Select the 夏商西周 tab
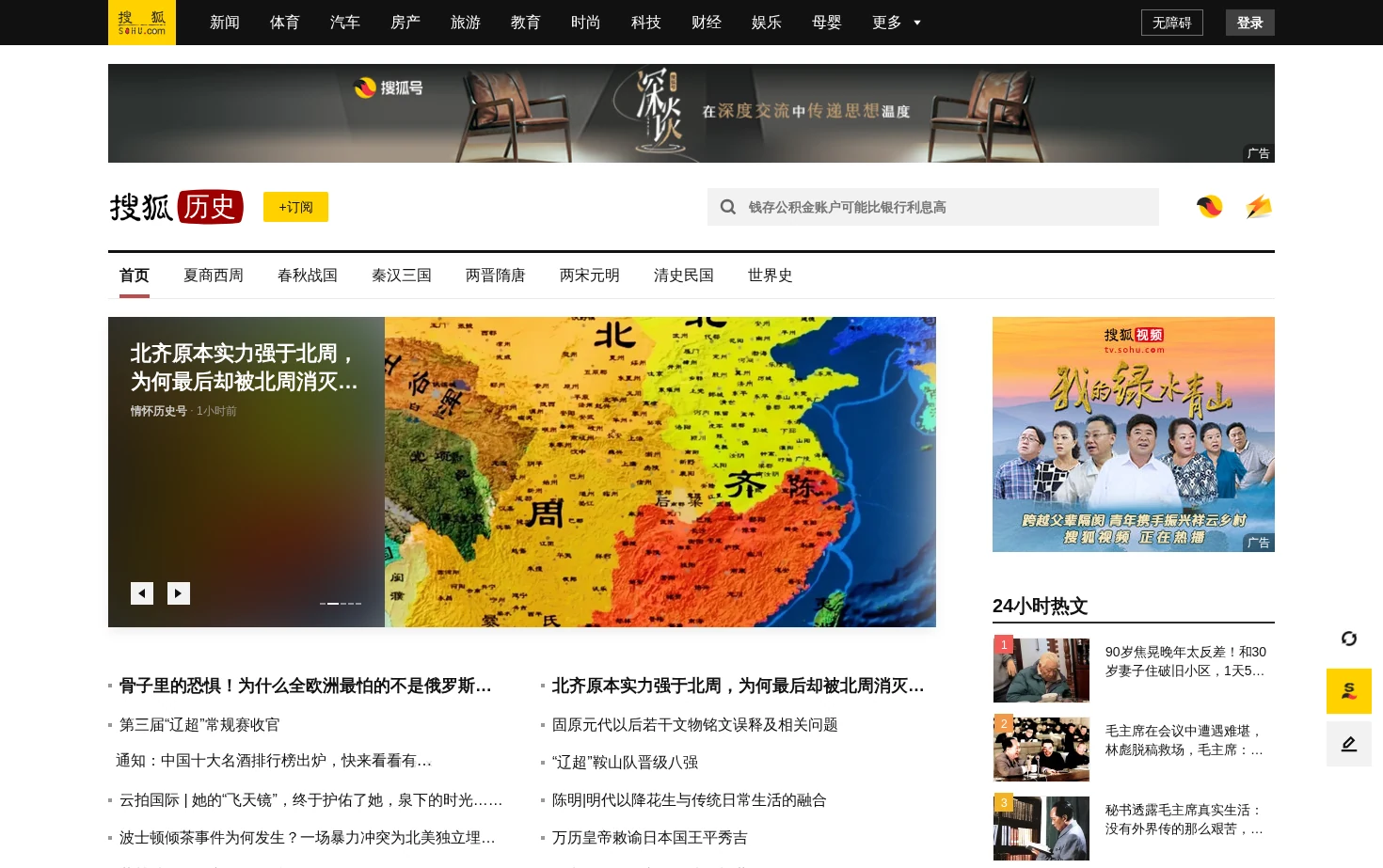1383x868 pixels. point(214,276)
